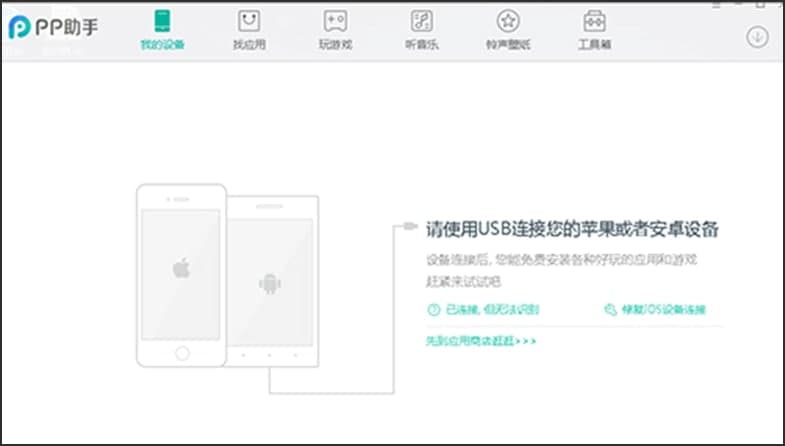Image resolution: width=785 pixels, height=446 pixels.
Task: Click the iPhone illustration with Apple logo
Action: coord(181,275)
